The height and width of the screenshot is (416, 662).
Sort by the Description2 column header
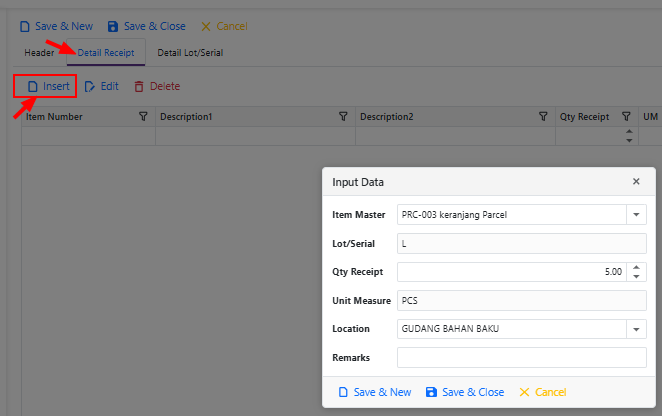tap(386, 117)
